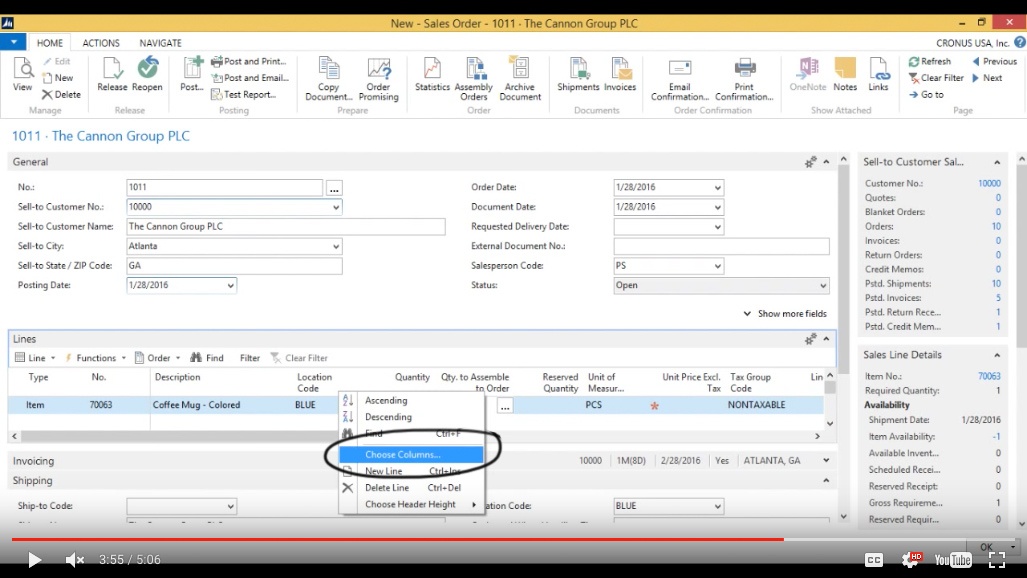Click New in Manage group
1027x578 pixels.
pos(58,77)
